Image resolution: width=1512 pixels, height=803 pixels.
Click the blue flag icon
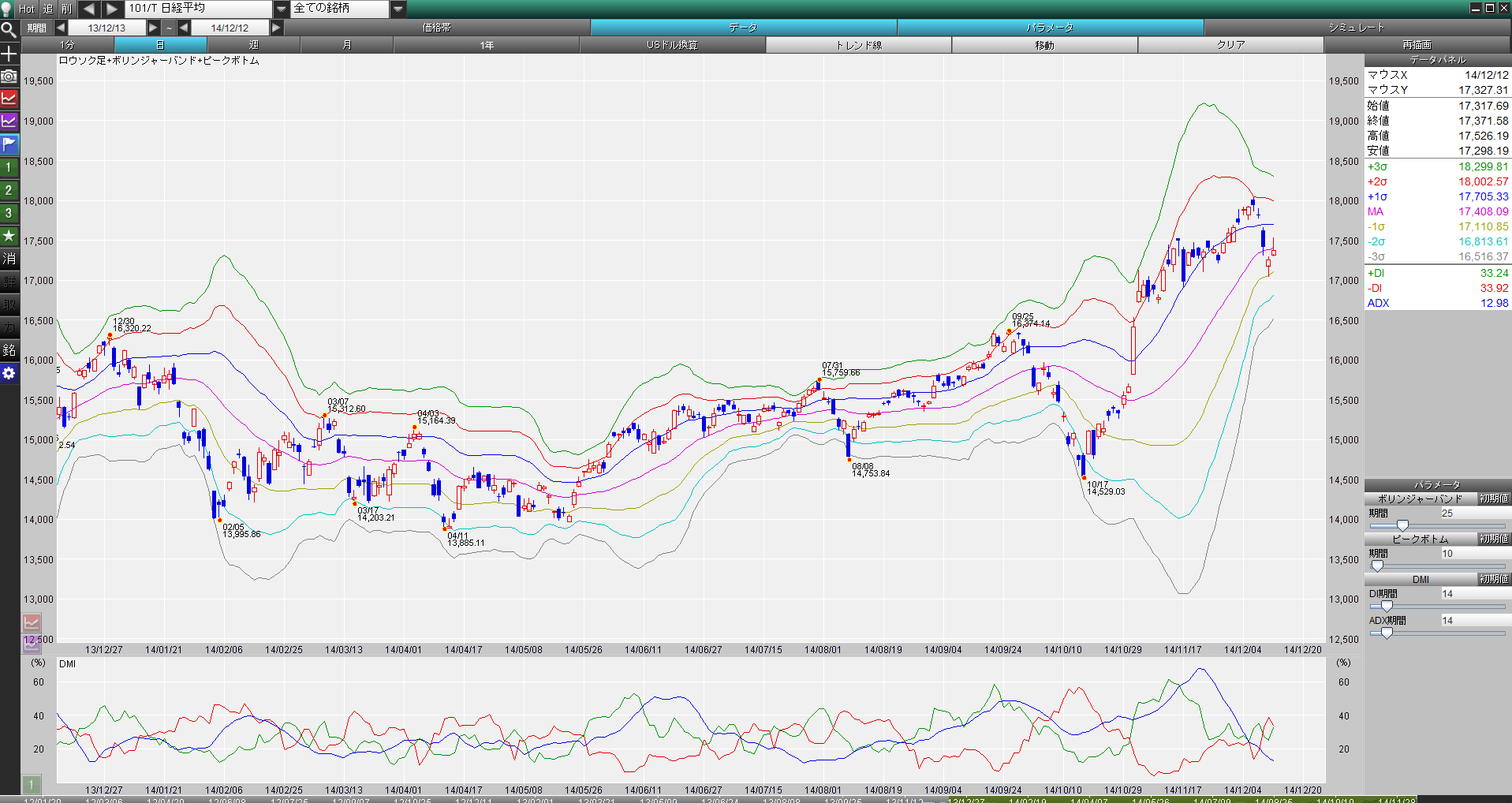click(9, 144)
